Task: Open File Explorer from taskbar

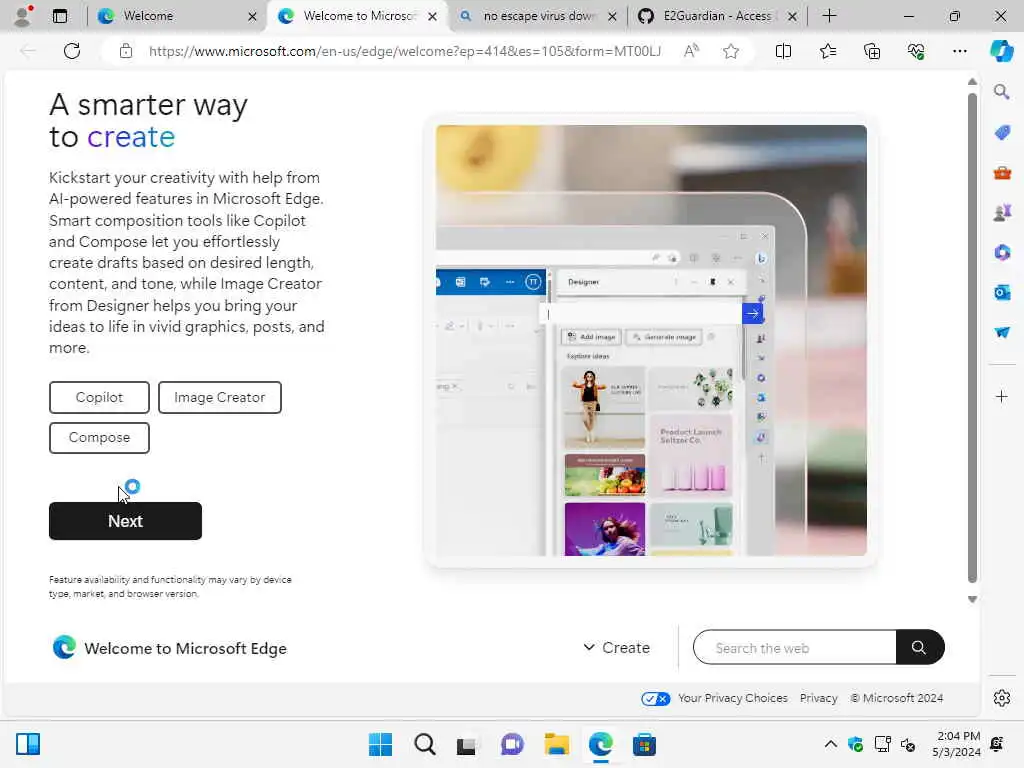Action: pos(556,744)
